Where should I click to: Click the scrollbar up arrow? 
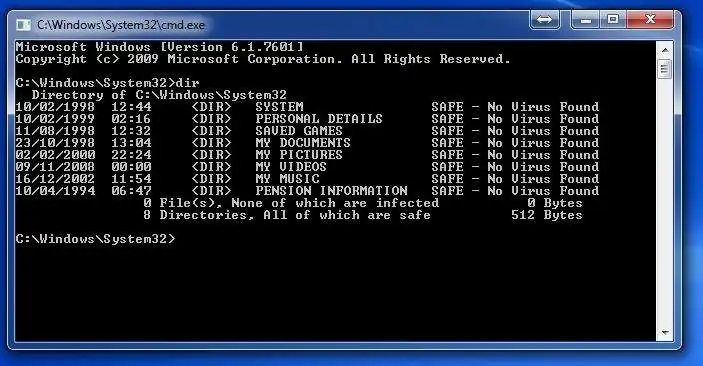pyautogui.click(x=664, y=50)
